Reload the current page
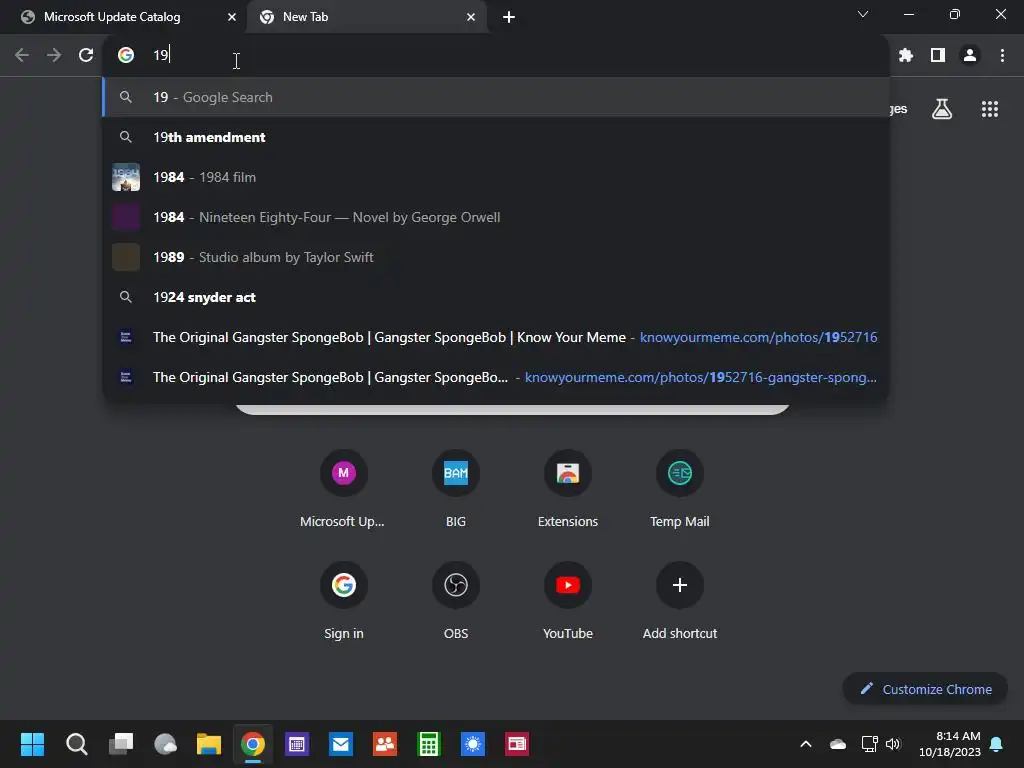Screen dimensions: 1024x768 tap(86, 56)
